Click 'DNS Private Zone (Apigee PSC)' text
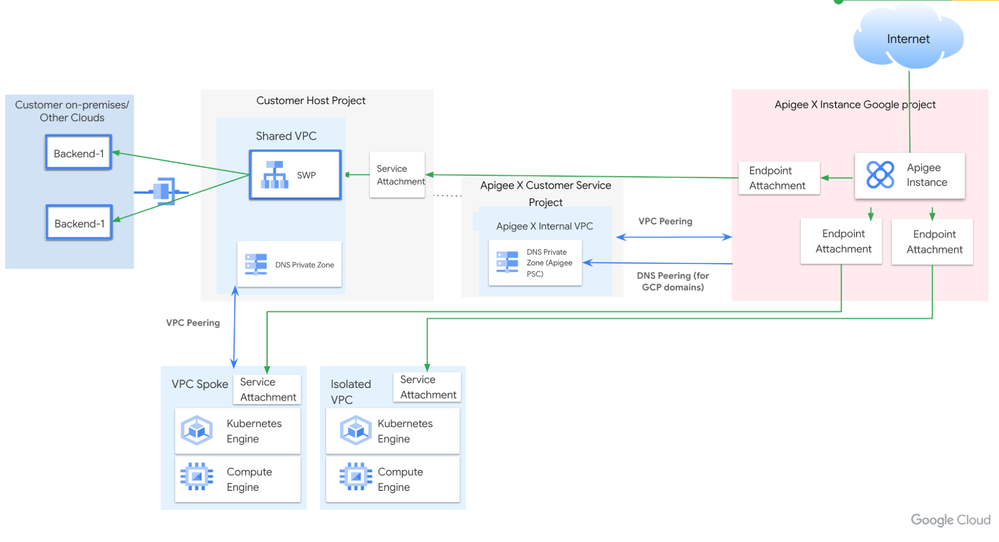The image size is (999, 542). coord(549,263)
